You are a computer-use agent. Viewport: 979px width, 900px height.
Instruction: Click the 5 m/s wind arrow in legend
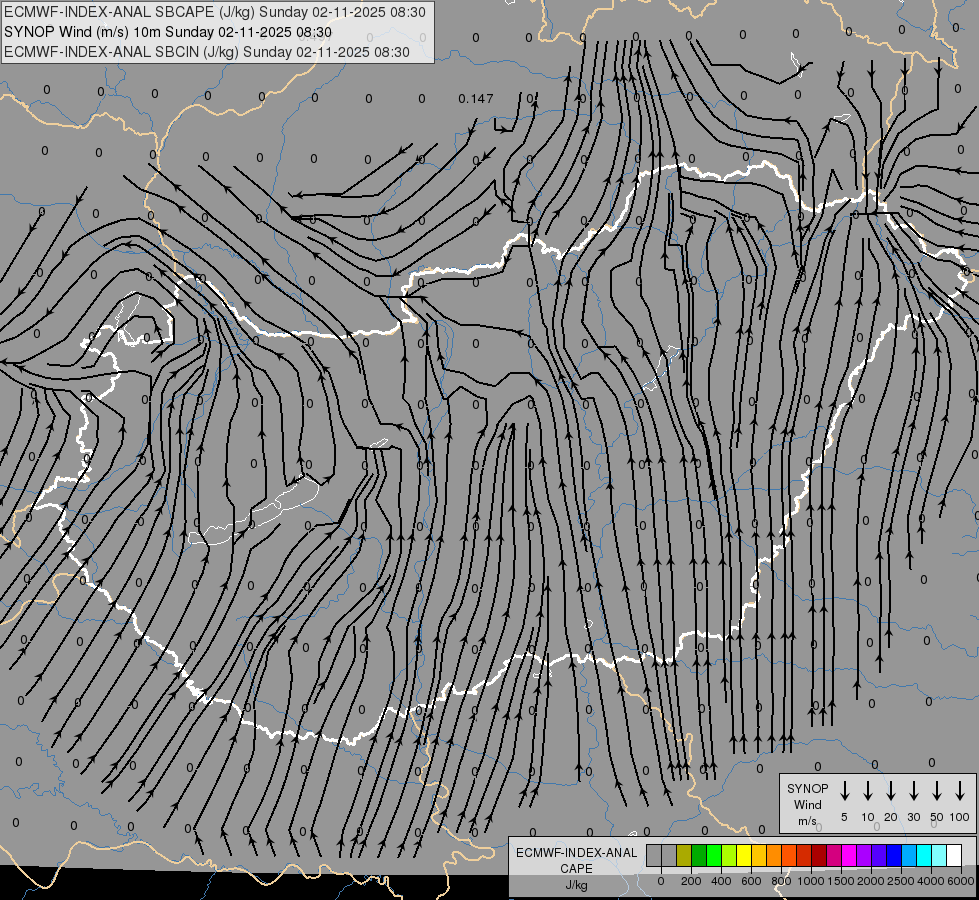tap(844, 791)
